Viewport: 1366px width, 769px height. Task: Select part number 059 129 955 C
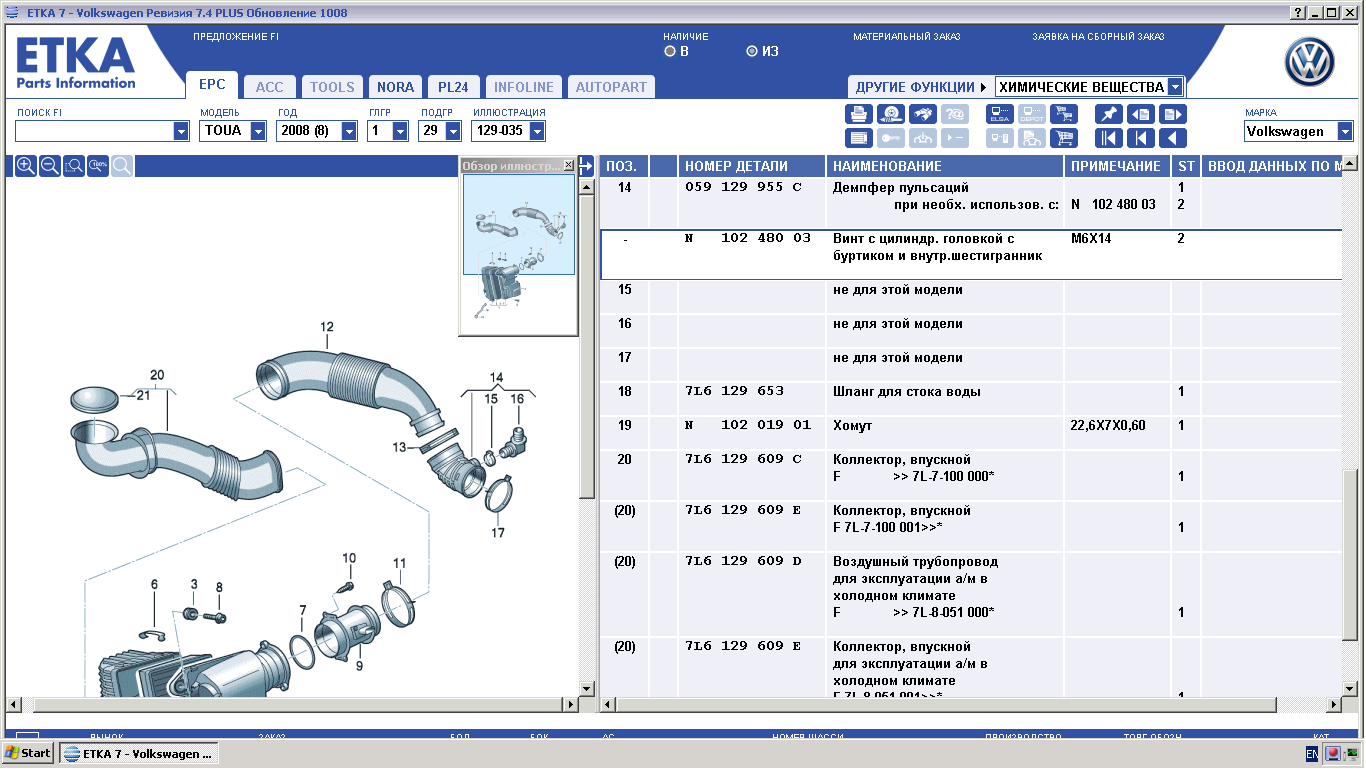[x=743, y=187]
